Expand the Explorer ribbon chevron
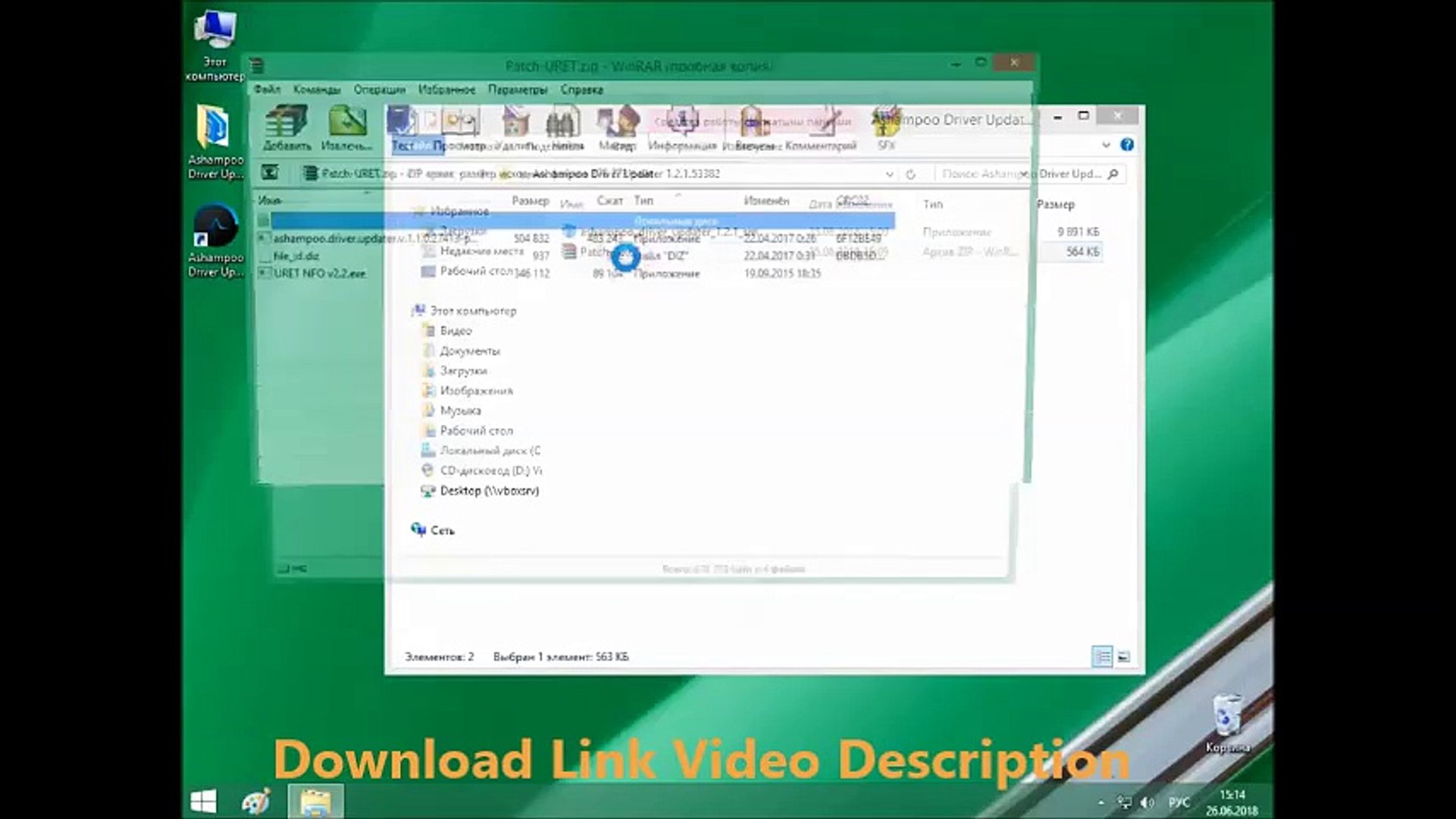 (x=1106, y=145)
